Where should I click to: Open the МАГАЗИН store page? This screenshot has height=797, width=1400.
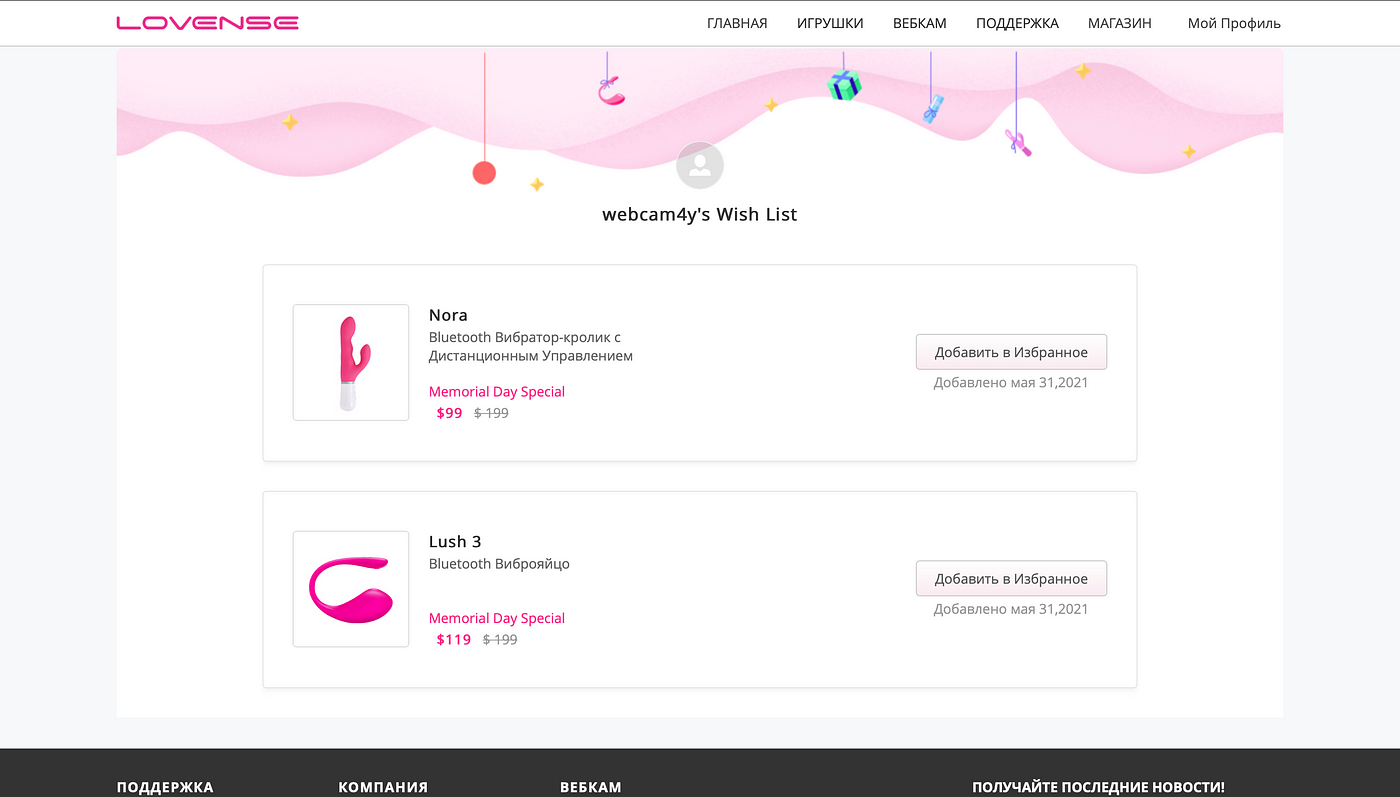pos(1120,23)
